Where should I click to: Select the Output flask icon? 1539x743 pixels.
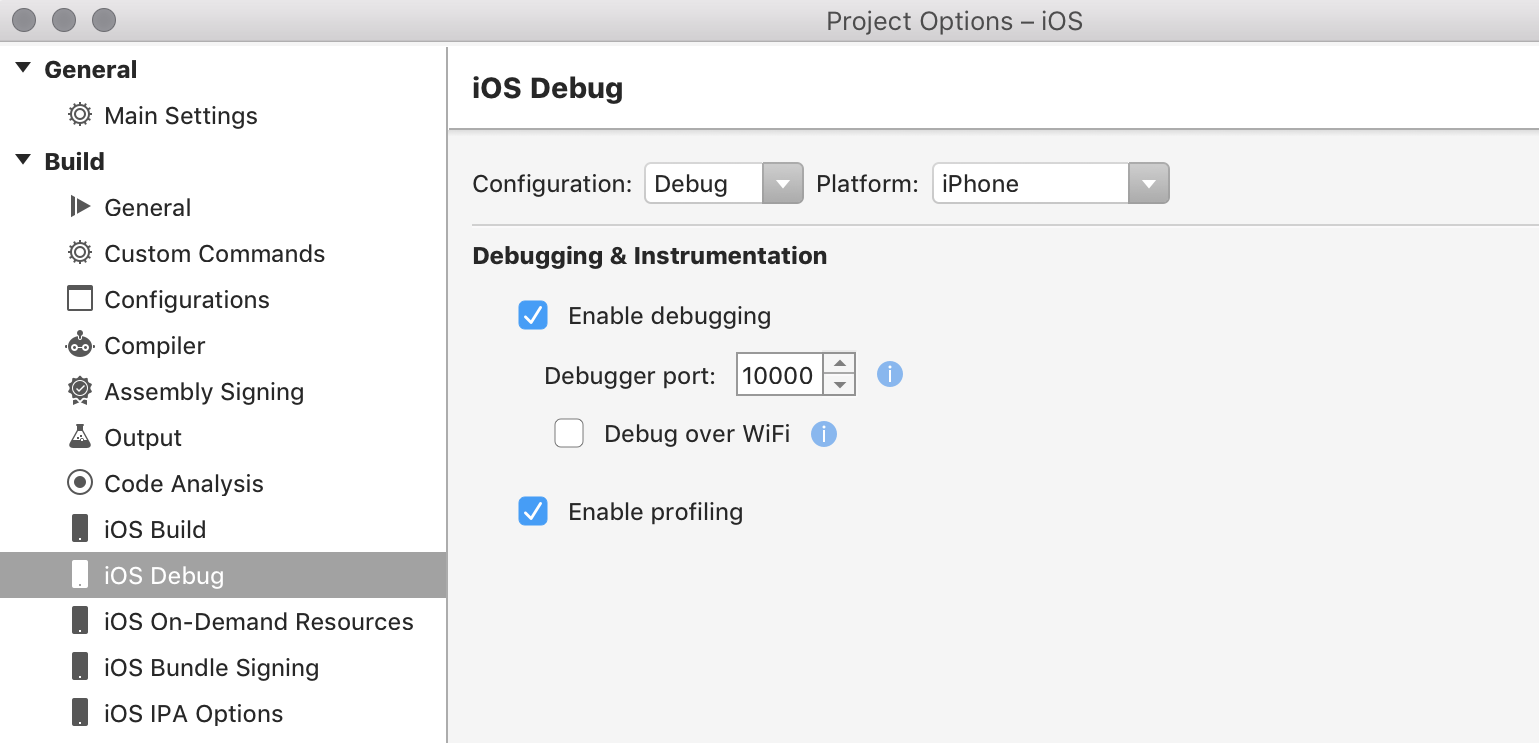(81, 437)
